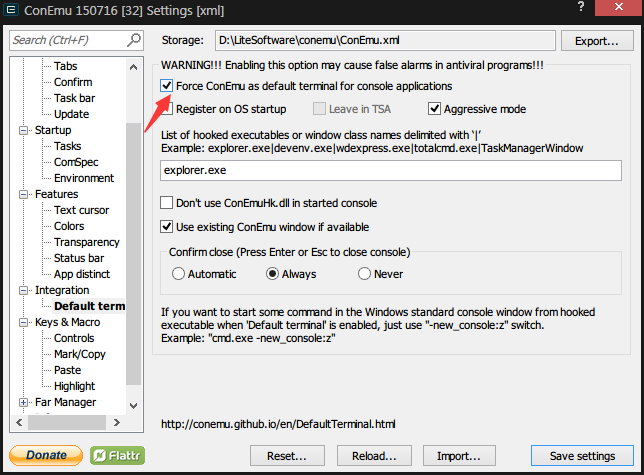Open the Tasks settings page
Viewport: 644px width, 475px height.
tap(67, 146)
